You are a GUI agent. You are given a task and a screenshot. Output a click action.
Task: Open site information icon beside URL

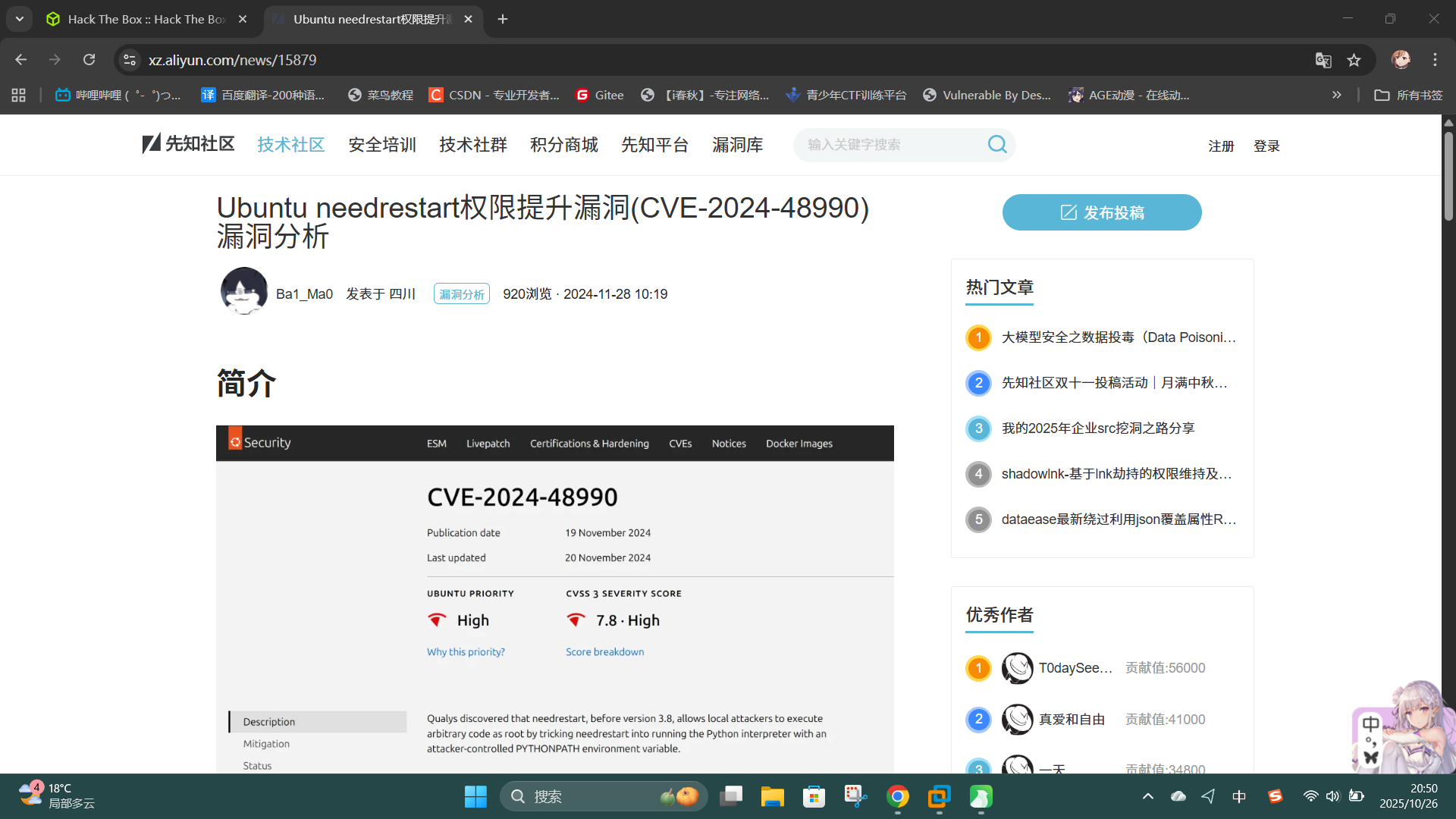(130, 60)
